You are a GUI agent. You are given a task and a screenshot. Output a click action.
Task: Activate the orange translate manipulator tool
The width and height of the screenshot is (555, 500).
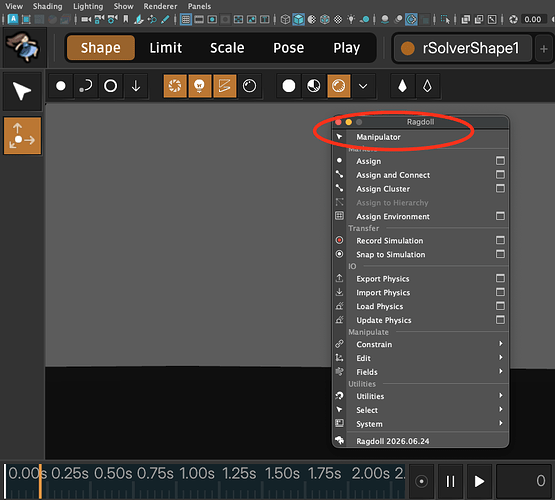pos(22,136)
